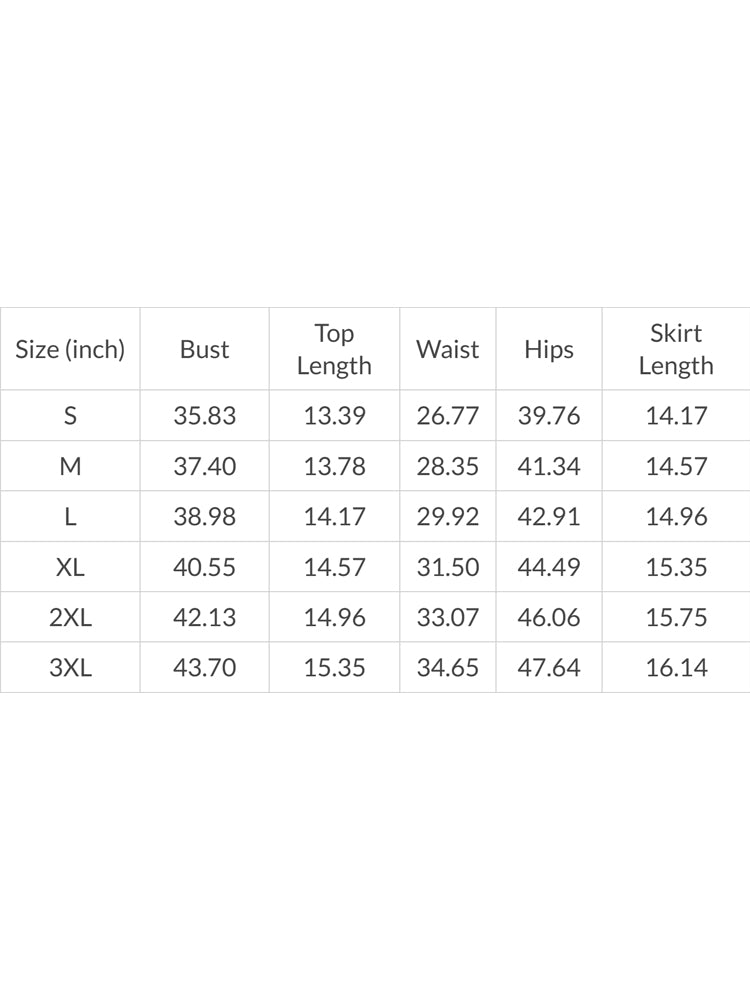
Task: Click skirt length value 16.14
Action: click(x=676, y=667)
